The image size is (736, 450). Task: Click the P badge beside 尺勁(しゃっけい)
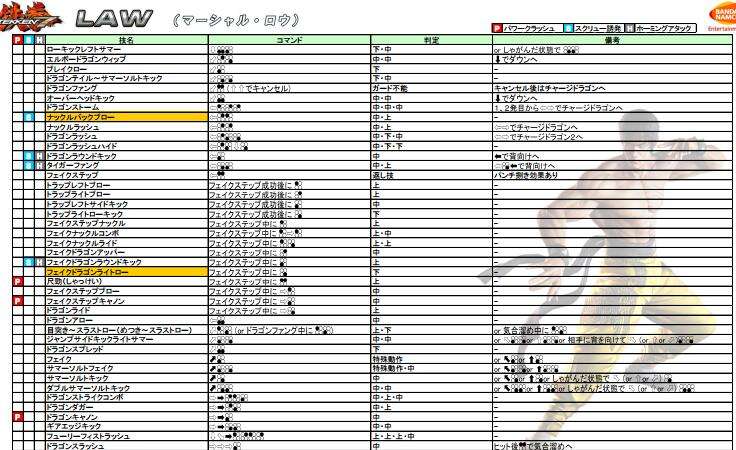point(18,281)
